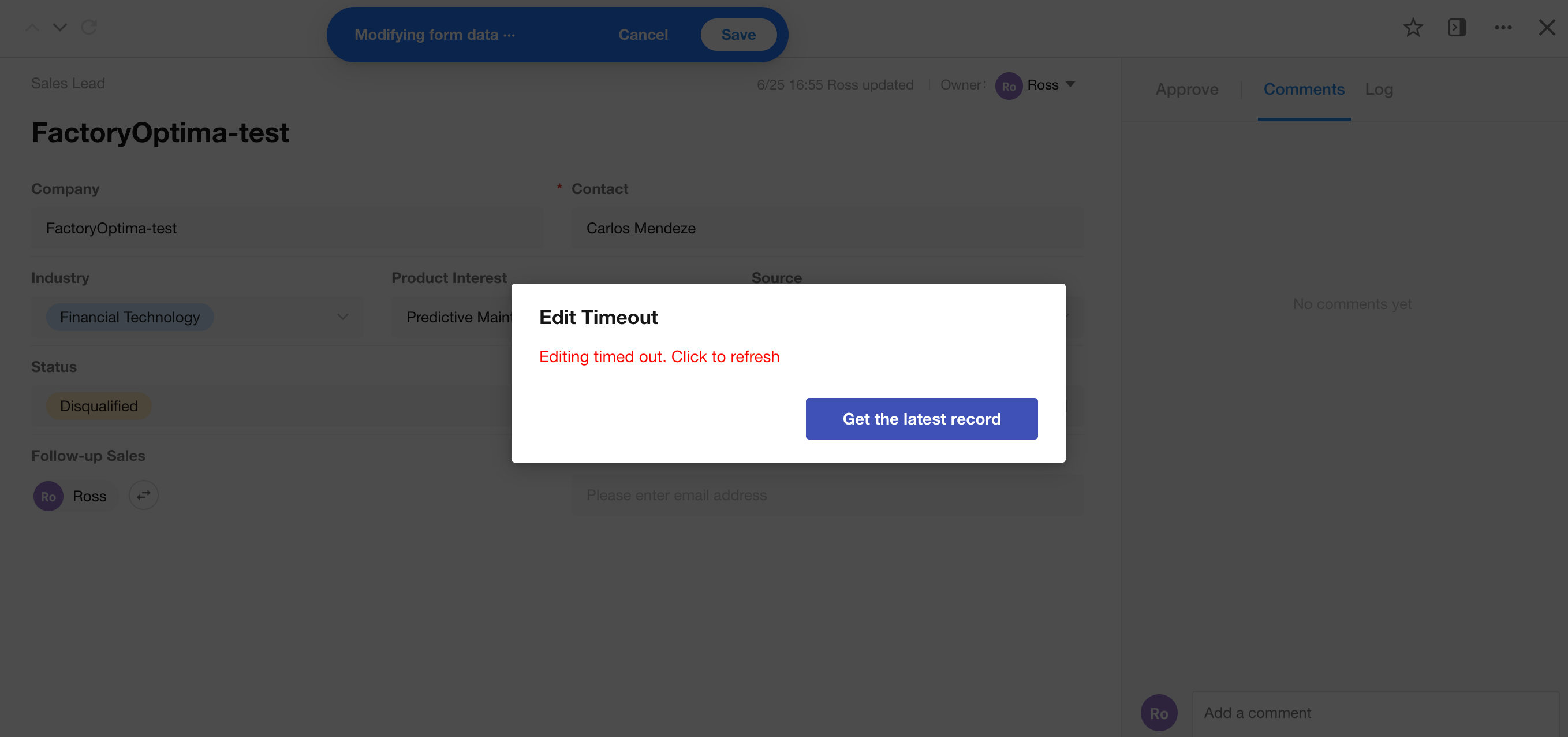Toggle the side panel collapse icon

tap(1457, 27)
